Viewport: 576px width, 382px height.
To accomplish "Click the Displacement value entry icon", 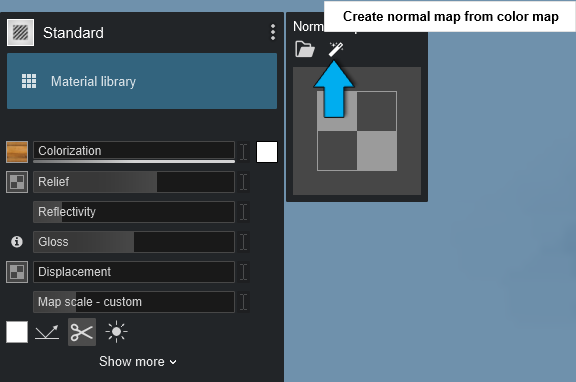I will pyautogui.click(x=244, y=272).
